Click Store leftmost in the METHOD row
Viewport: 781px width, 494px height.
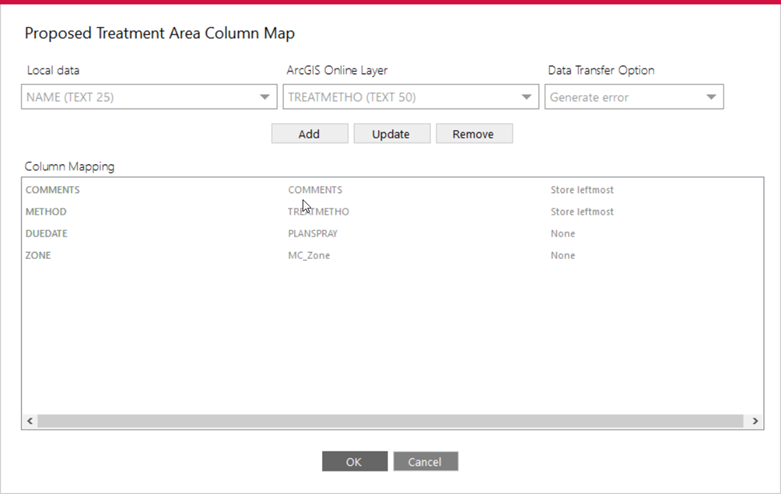coord(582,212)
